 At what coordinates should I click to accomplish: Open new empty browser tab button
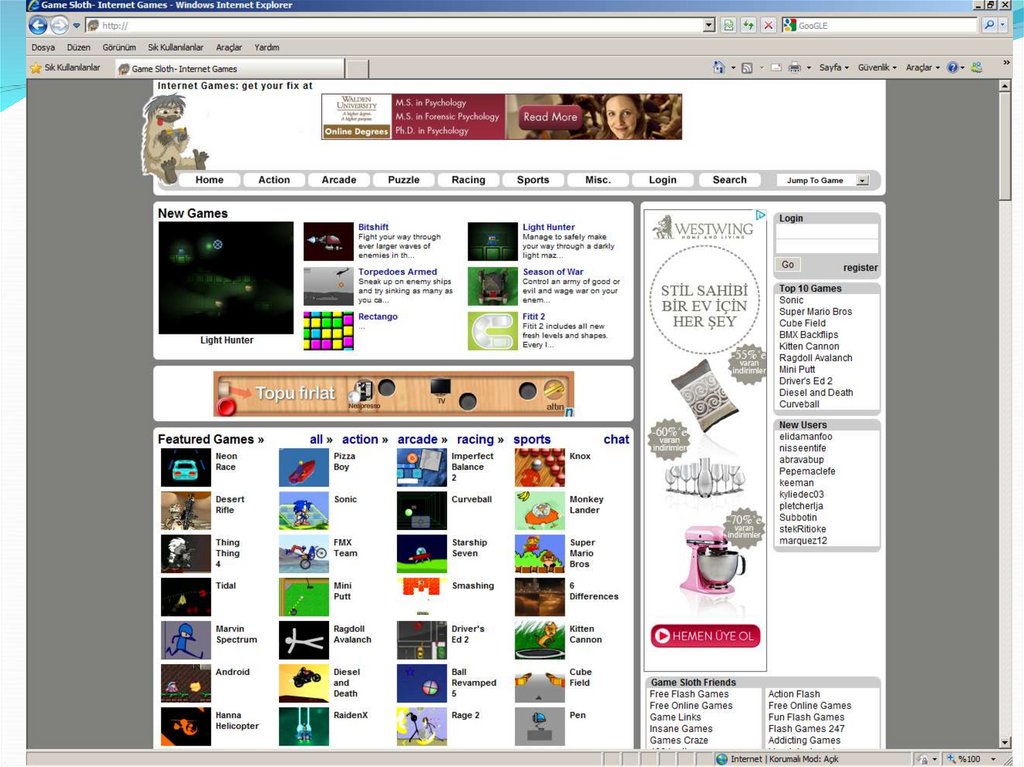pyautogui.click(x=357, y=69)
